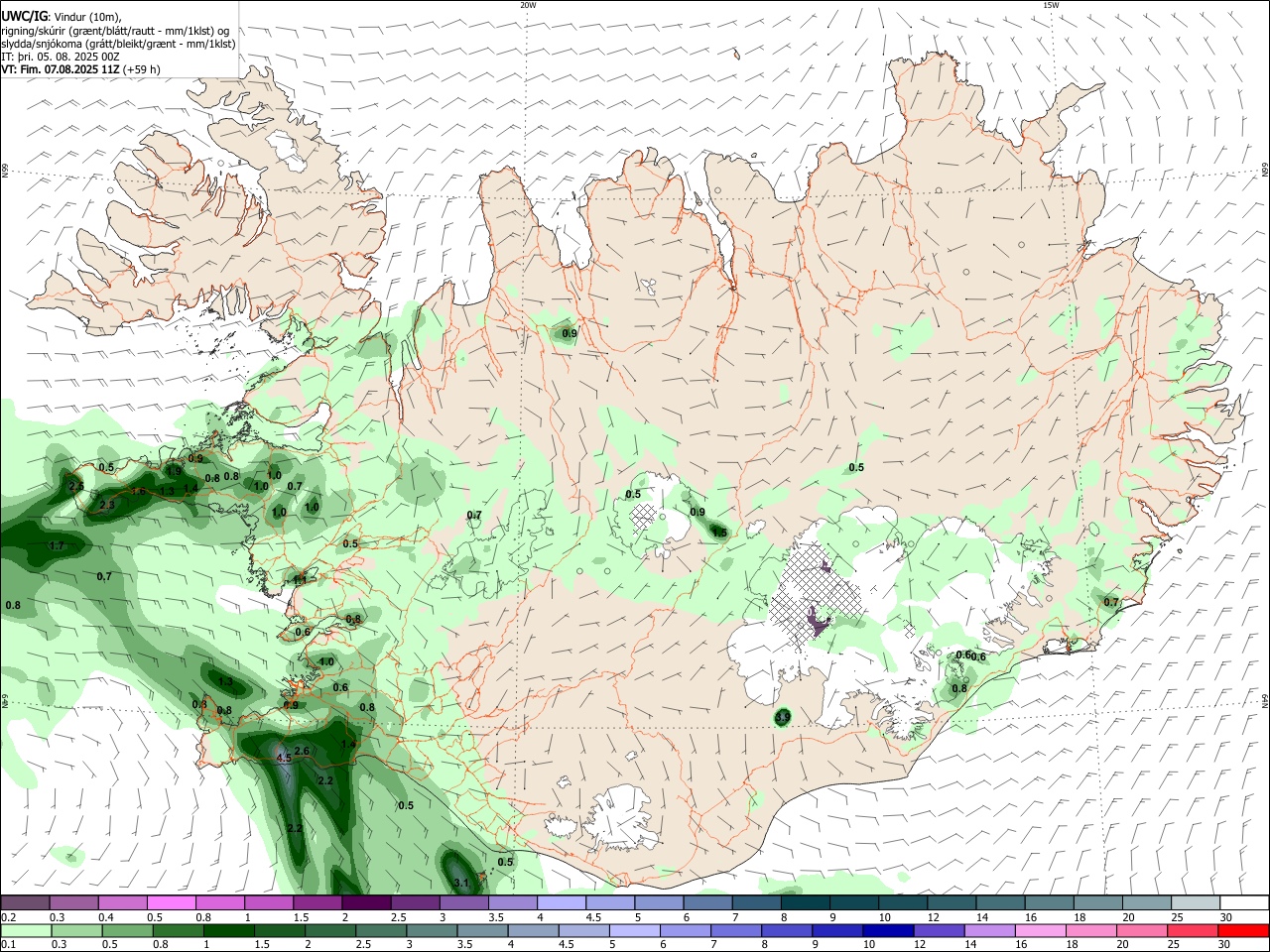Click the 'UWC/IG: Vindur (10m)' title text
Viewport: 1270px width, 952px height.
tap(62, 16)
